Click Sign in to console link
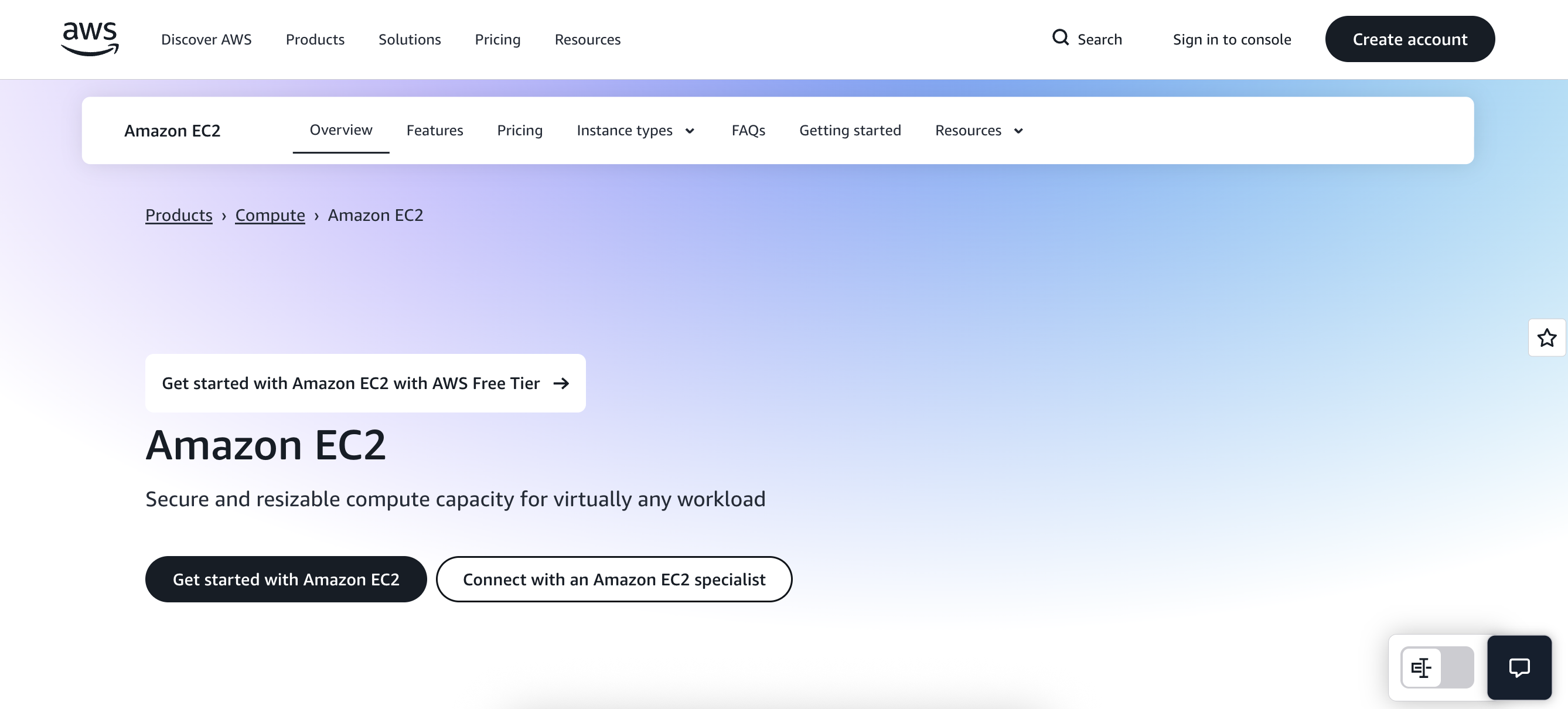The image size is (1568, 709). [1232, 40]
